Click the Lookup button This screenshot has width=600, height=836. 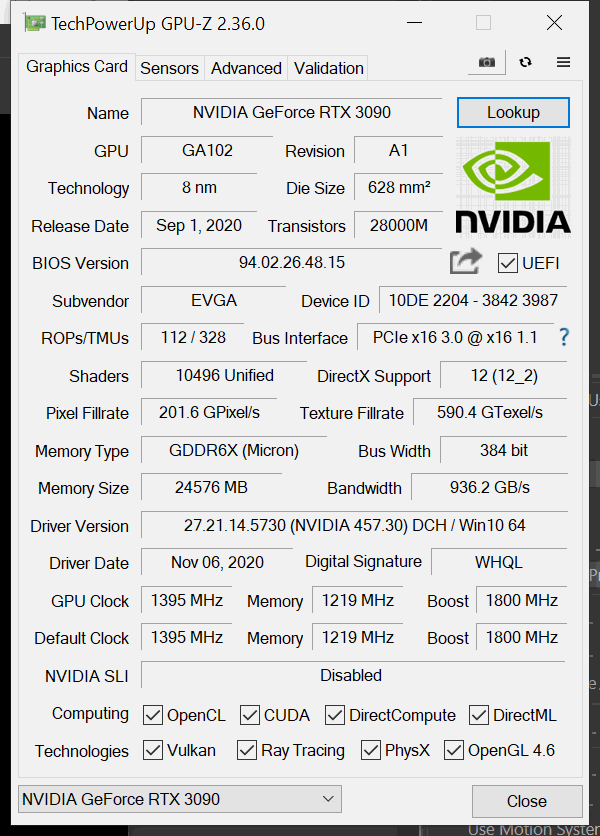point(513,112)
